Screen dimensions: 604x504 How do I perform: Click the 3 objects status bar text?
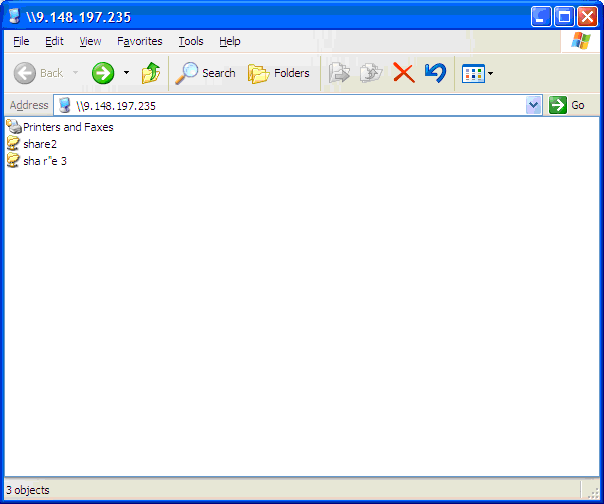tap(28, 490)
